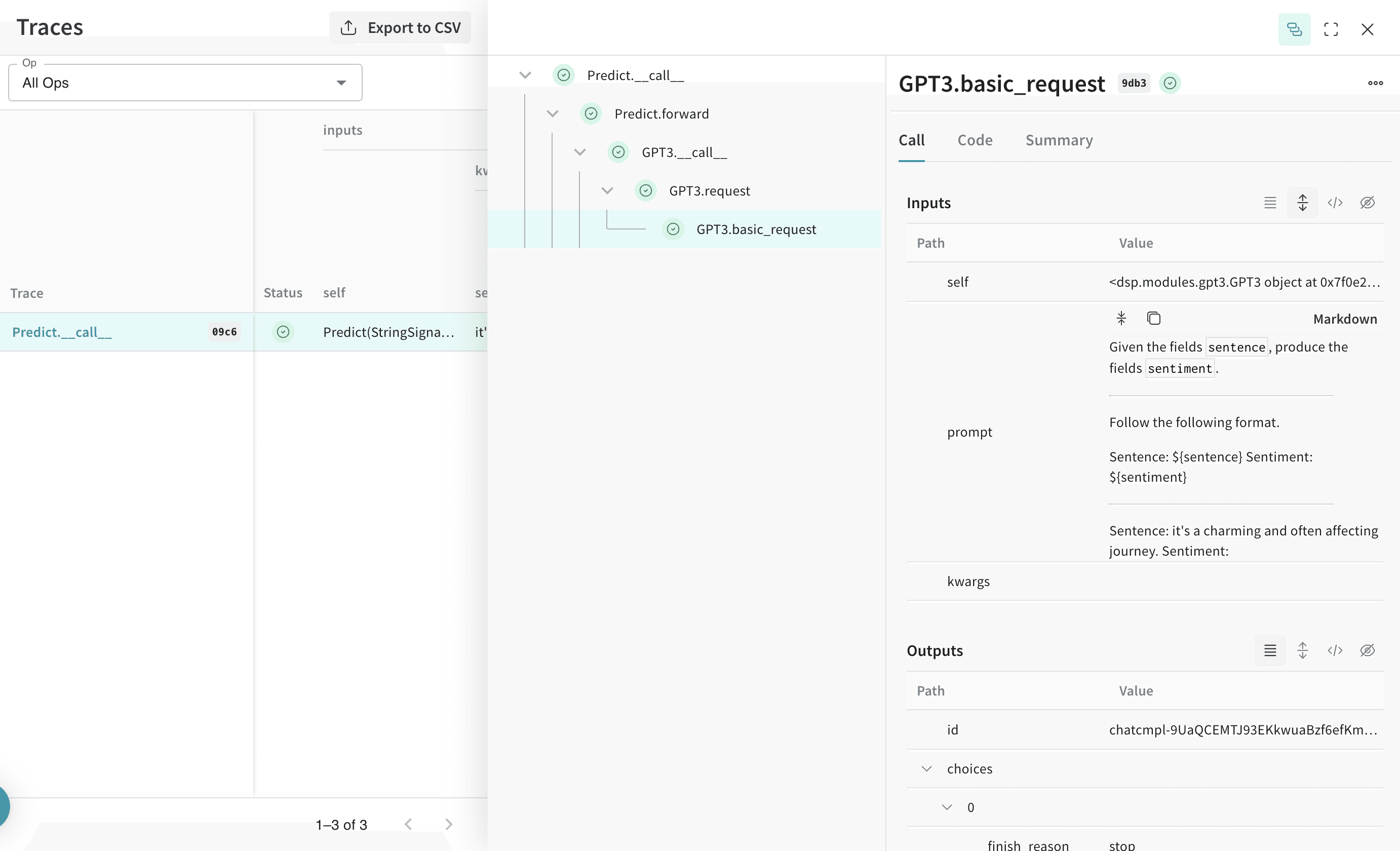Collapse the choices output row
Viewport: 1400px width, 851px height.
click(927, 768)
